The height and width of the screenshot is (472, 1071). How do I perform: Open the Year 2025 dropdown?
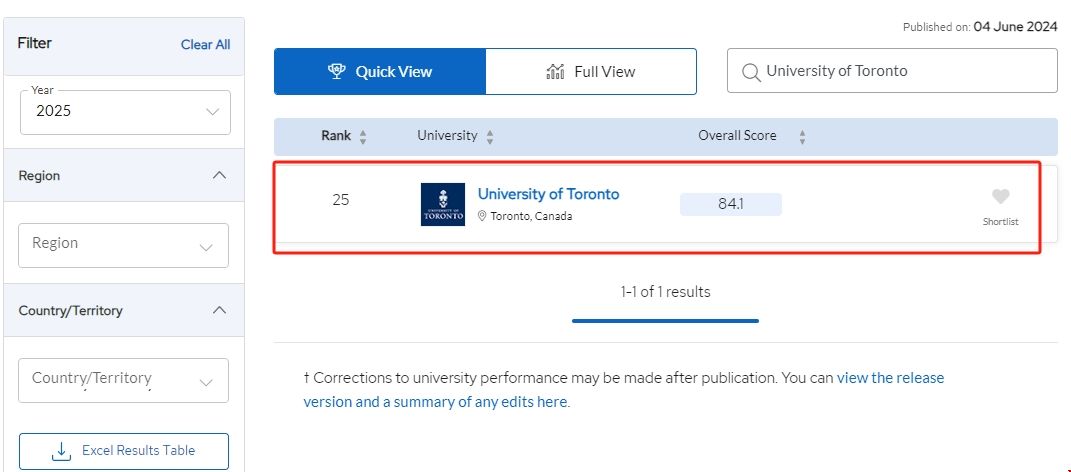(125, 112)
